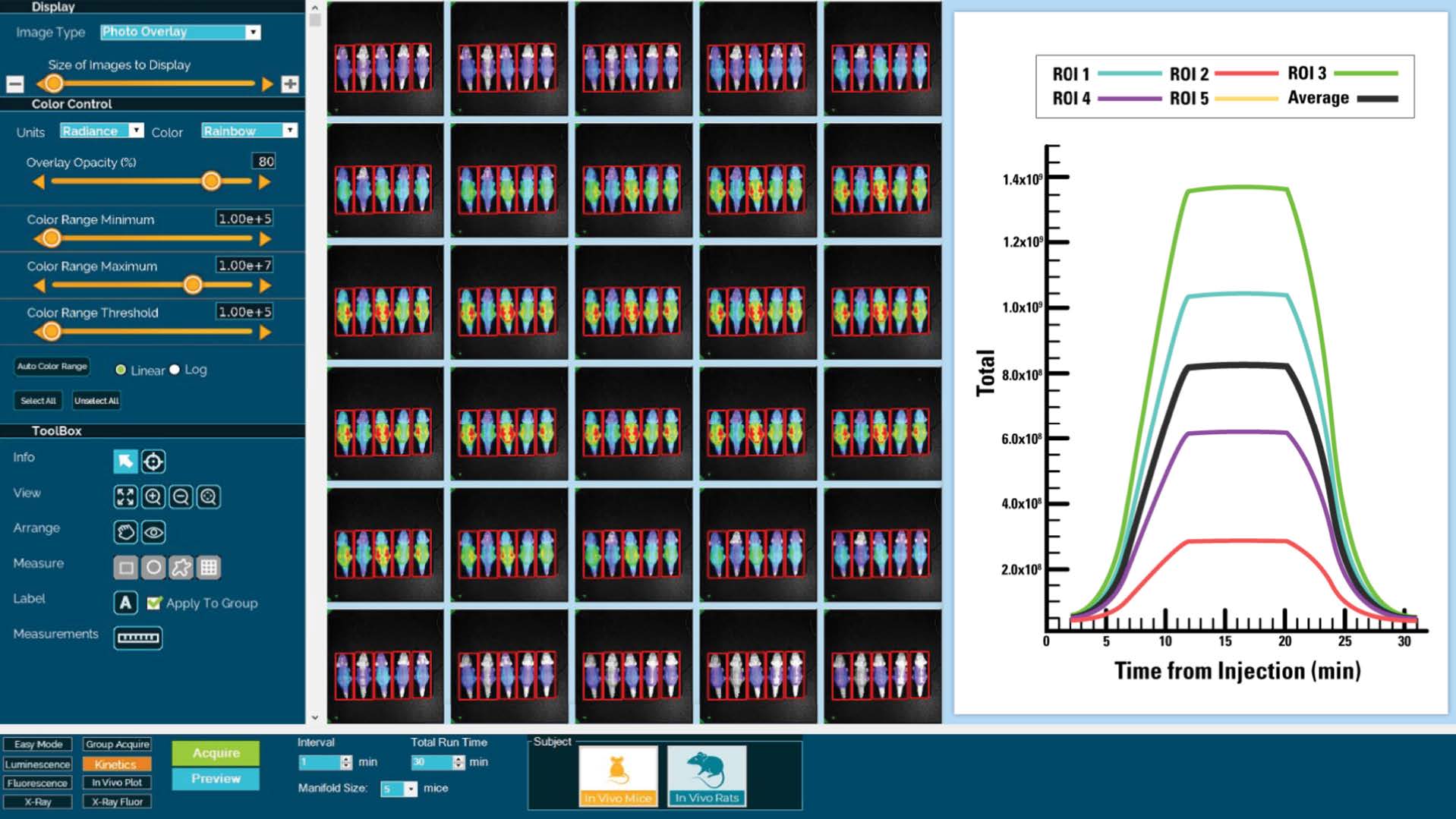
Task: Select the circle ROI Measure tool
Action: 153,567
